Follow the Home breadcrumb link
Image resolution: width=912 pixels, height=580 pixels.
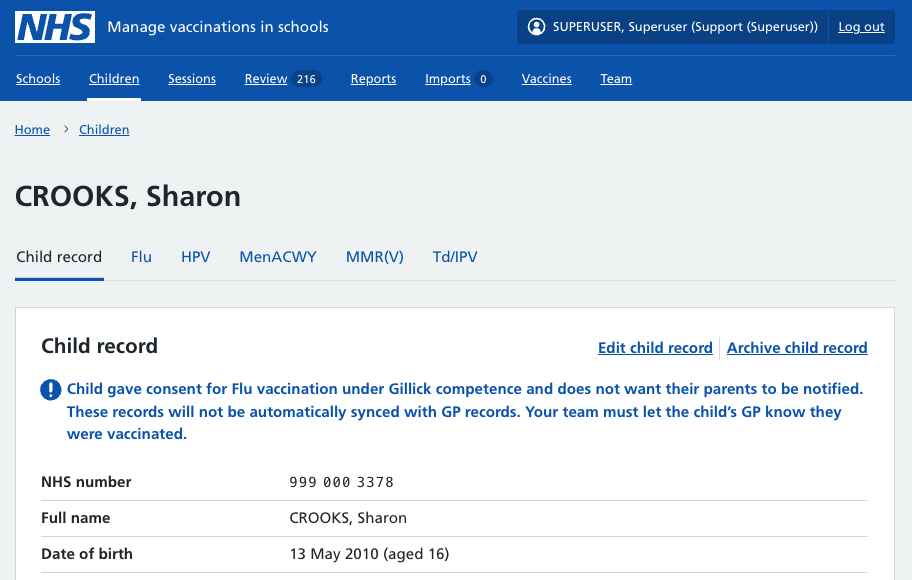[x=32, y=130]
